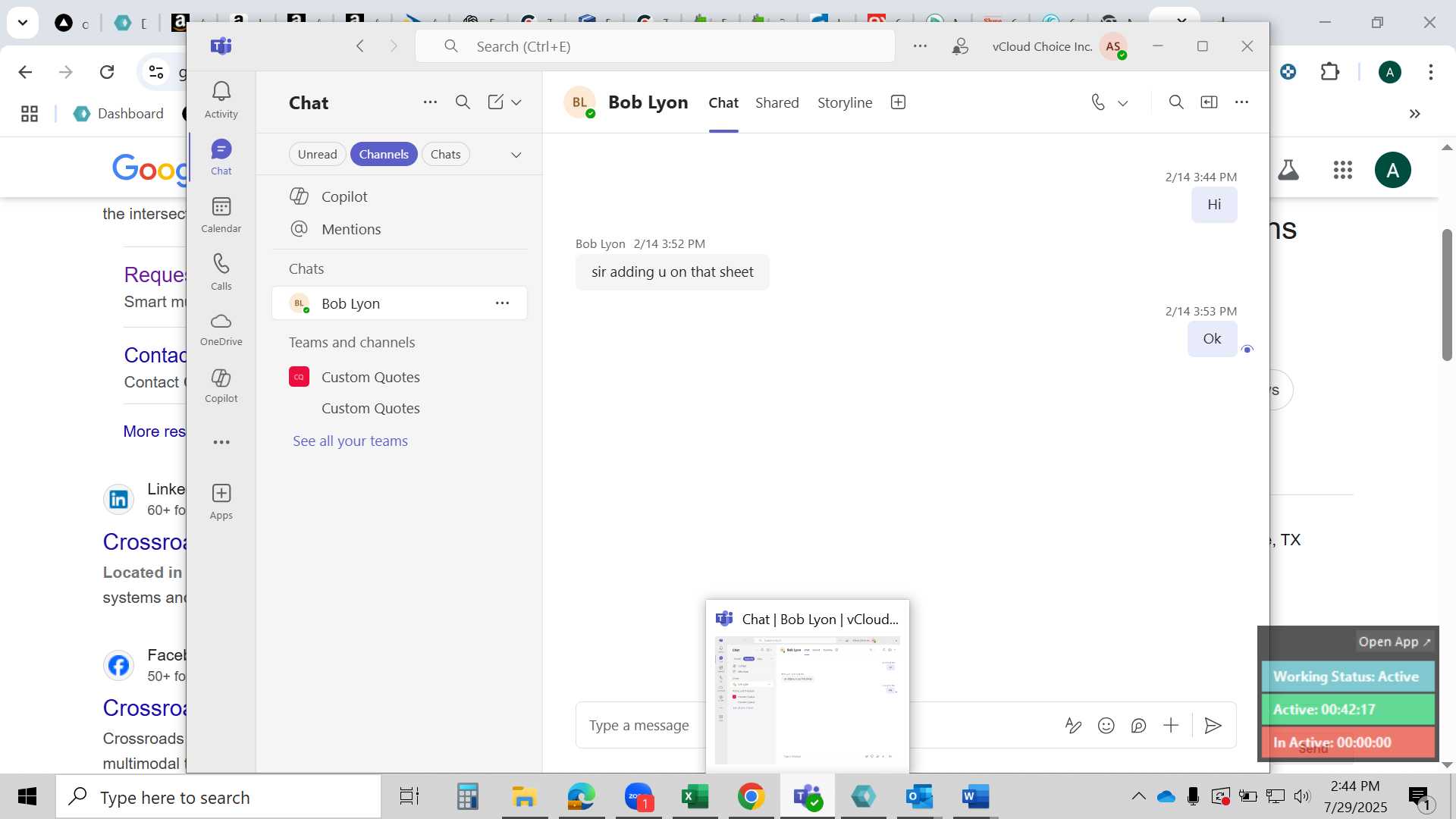Expand new chat options dropdown arrow
Screen dimensions: 1456x819
pos(516,102)
